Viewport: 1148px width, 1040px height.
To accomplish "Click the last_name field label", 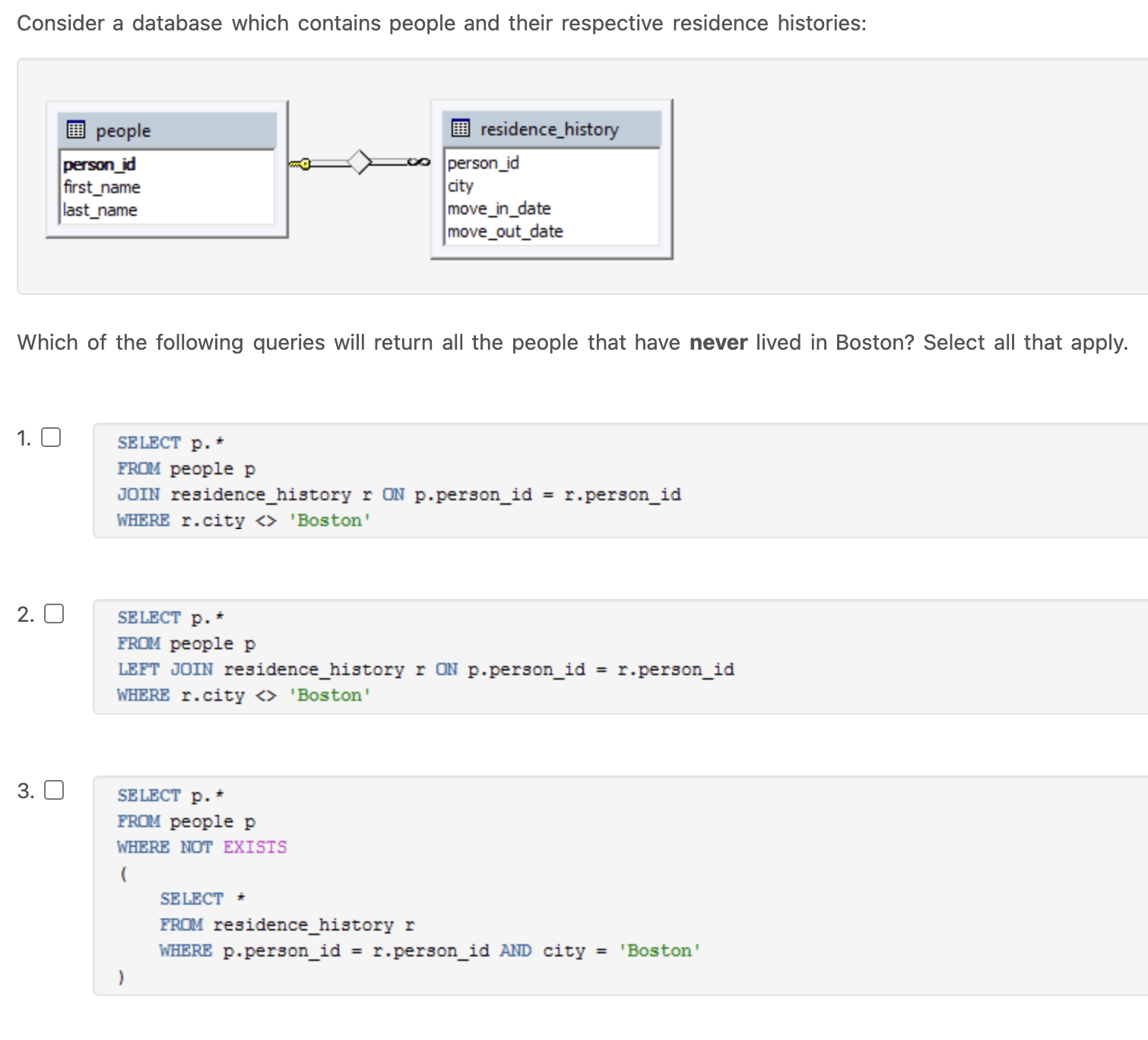I will (x=99, y=210).
